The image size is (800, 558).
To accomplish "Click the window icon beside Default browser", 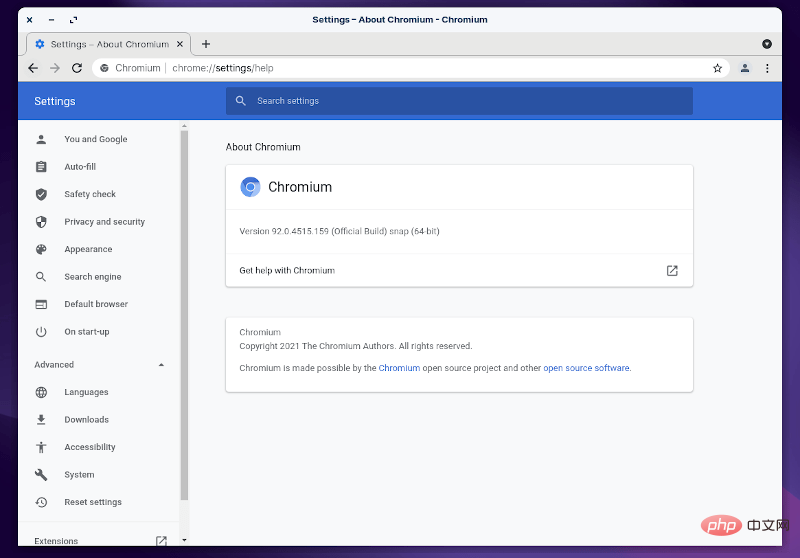I will (41, 305).
